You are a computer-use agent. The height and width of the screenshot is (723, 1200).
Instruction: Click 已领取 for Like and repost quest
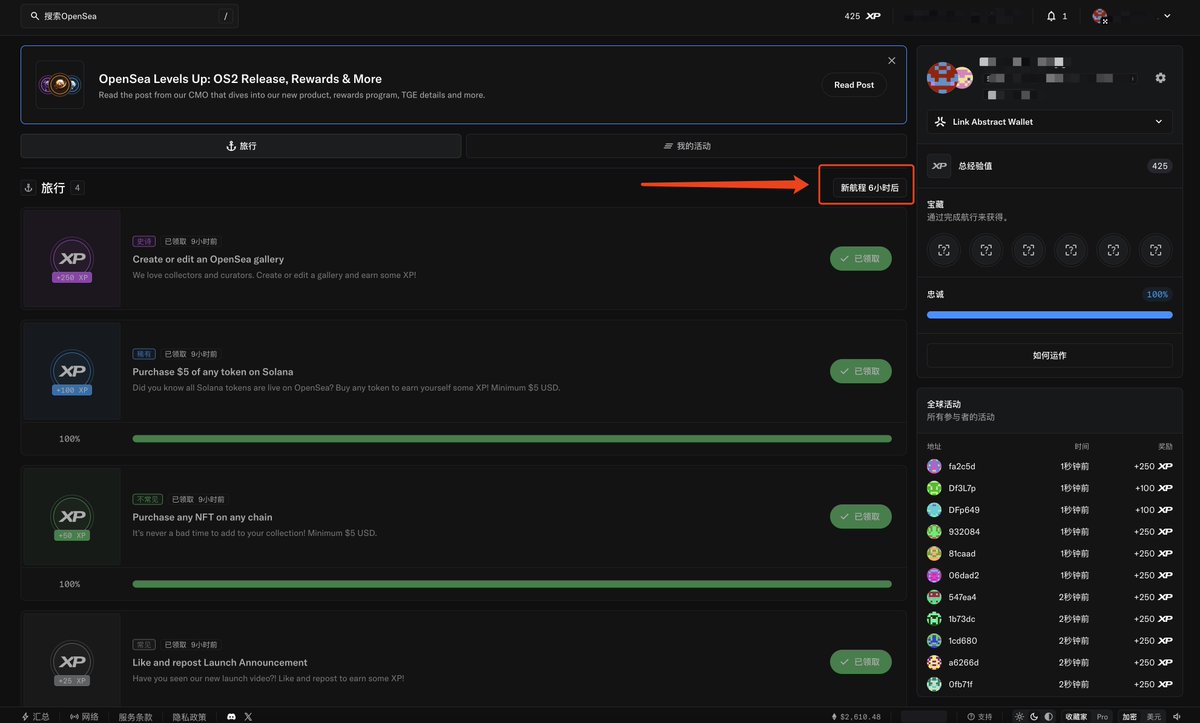point(861,662)
